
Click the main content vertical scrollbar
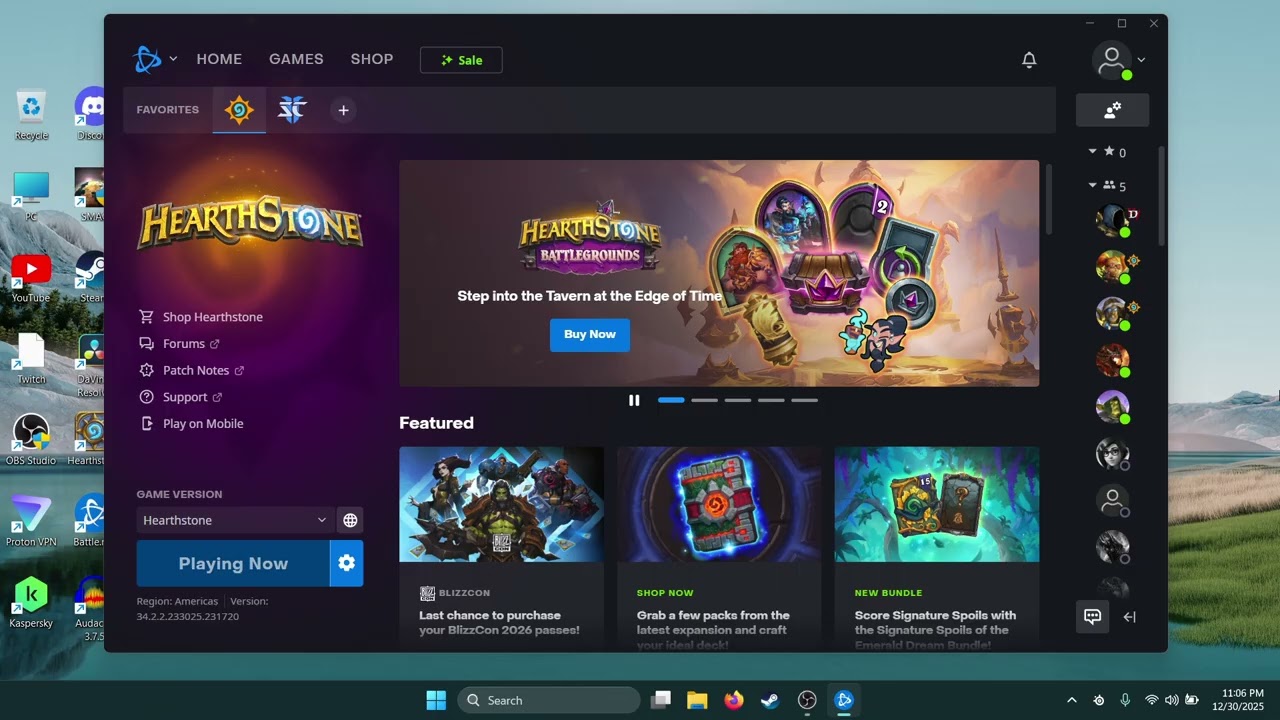[1048, 200]
